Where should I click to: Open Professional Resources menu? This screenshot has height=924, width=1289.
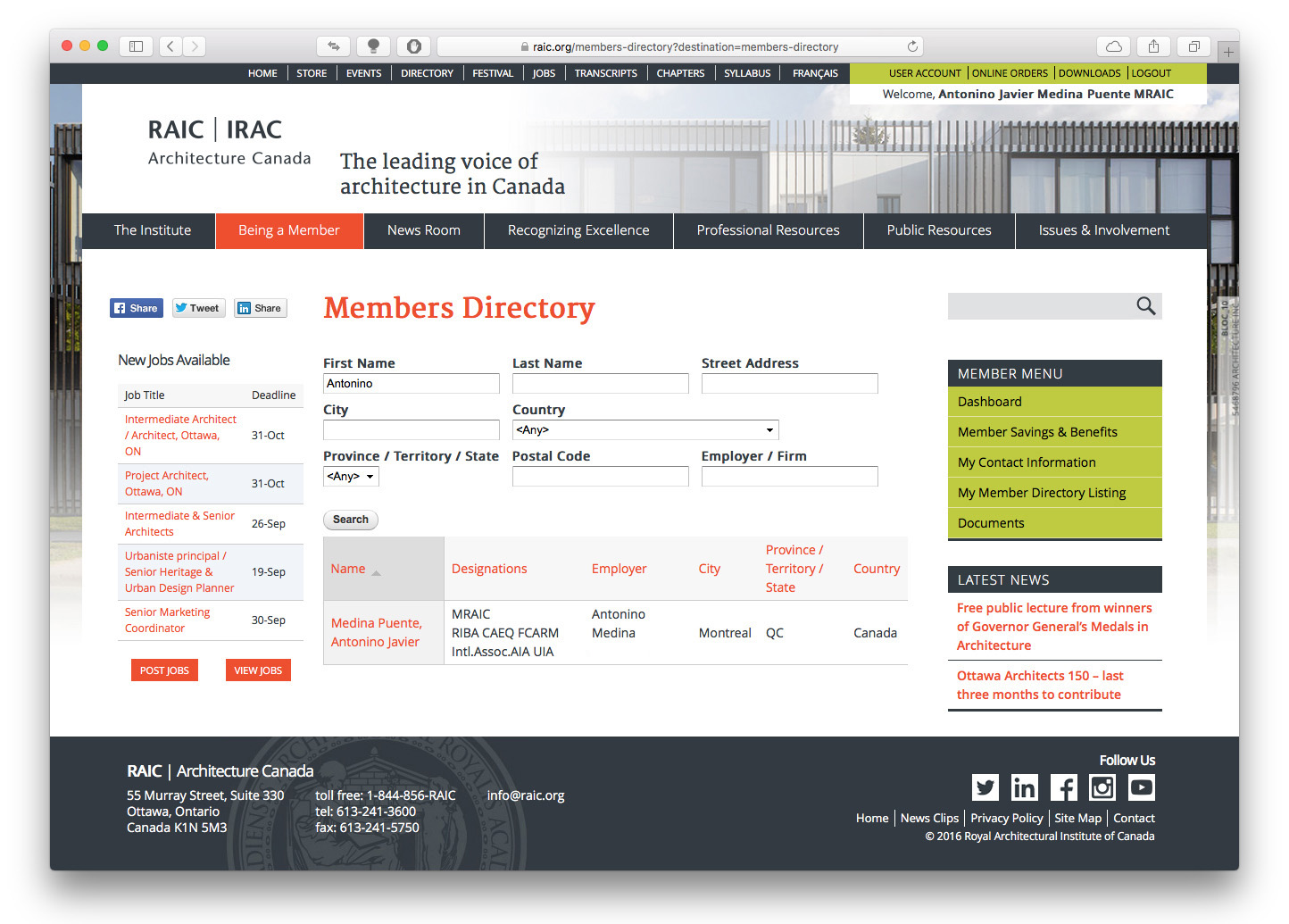click(x=769, y=230)
